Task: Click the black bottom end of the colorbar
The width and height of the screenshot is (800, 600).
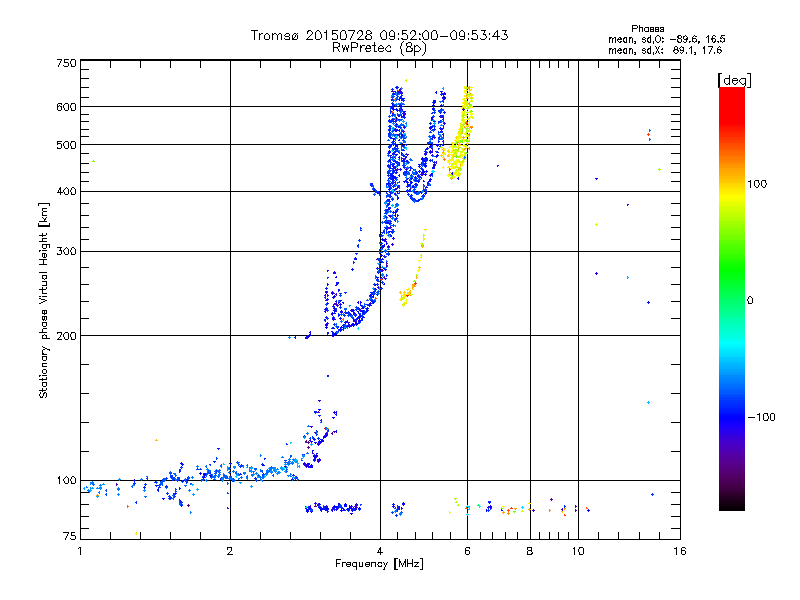Action: 732,503
